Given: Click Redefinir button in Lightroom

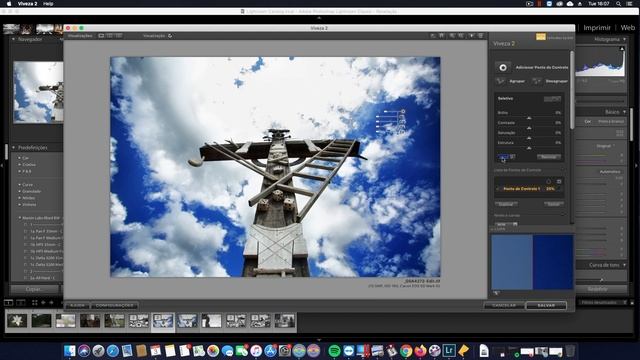Looking at the screenshot, I should pos(598,289).
